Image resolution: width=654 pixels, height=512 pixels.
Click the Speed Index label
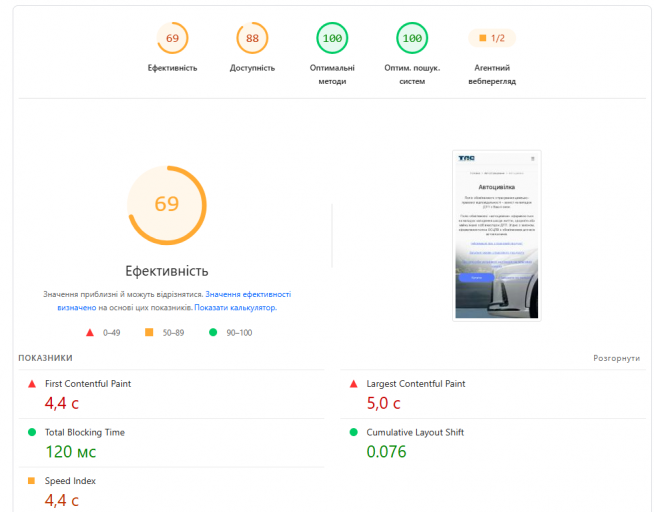70,481
